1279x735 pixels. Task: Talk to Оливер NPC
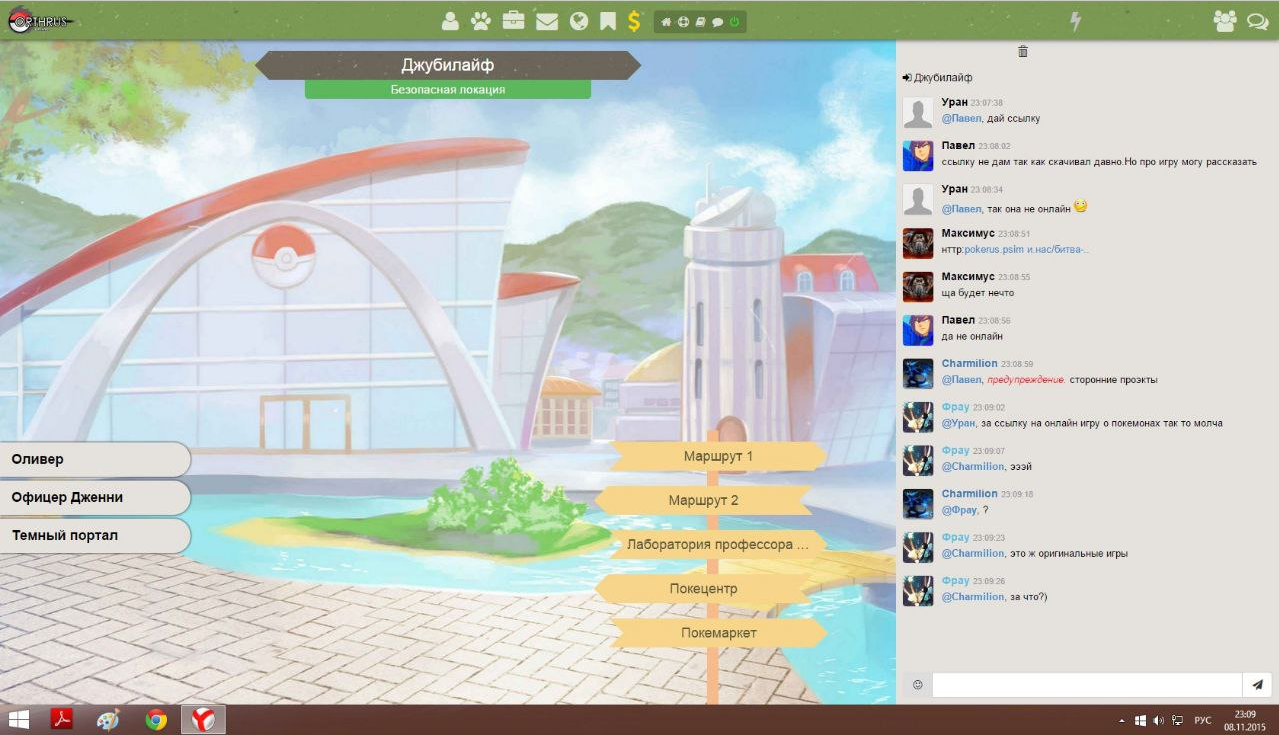coord(95,459)
